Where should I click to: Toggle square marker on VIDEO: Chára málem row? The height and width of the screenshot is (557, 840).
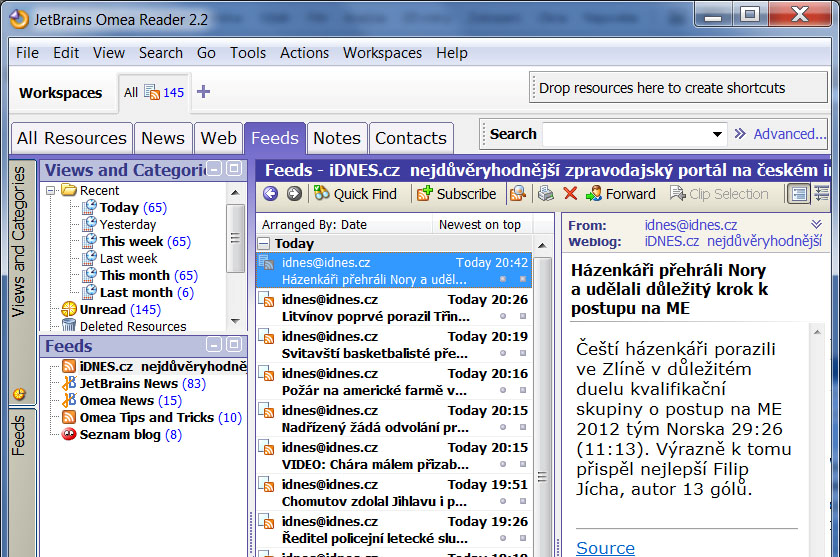coord(523,464)
